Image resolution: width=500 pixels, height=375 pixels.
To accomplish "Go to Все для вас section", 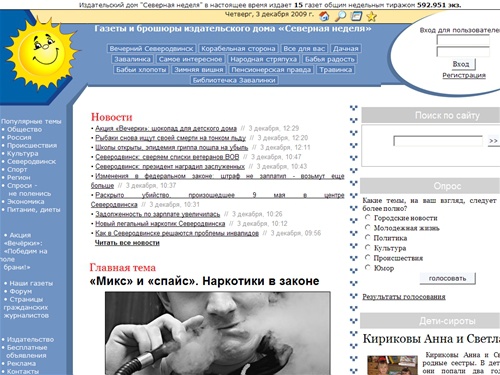I will coord(304,49).
